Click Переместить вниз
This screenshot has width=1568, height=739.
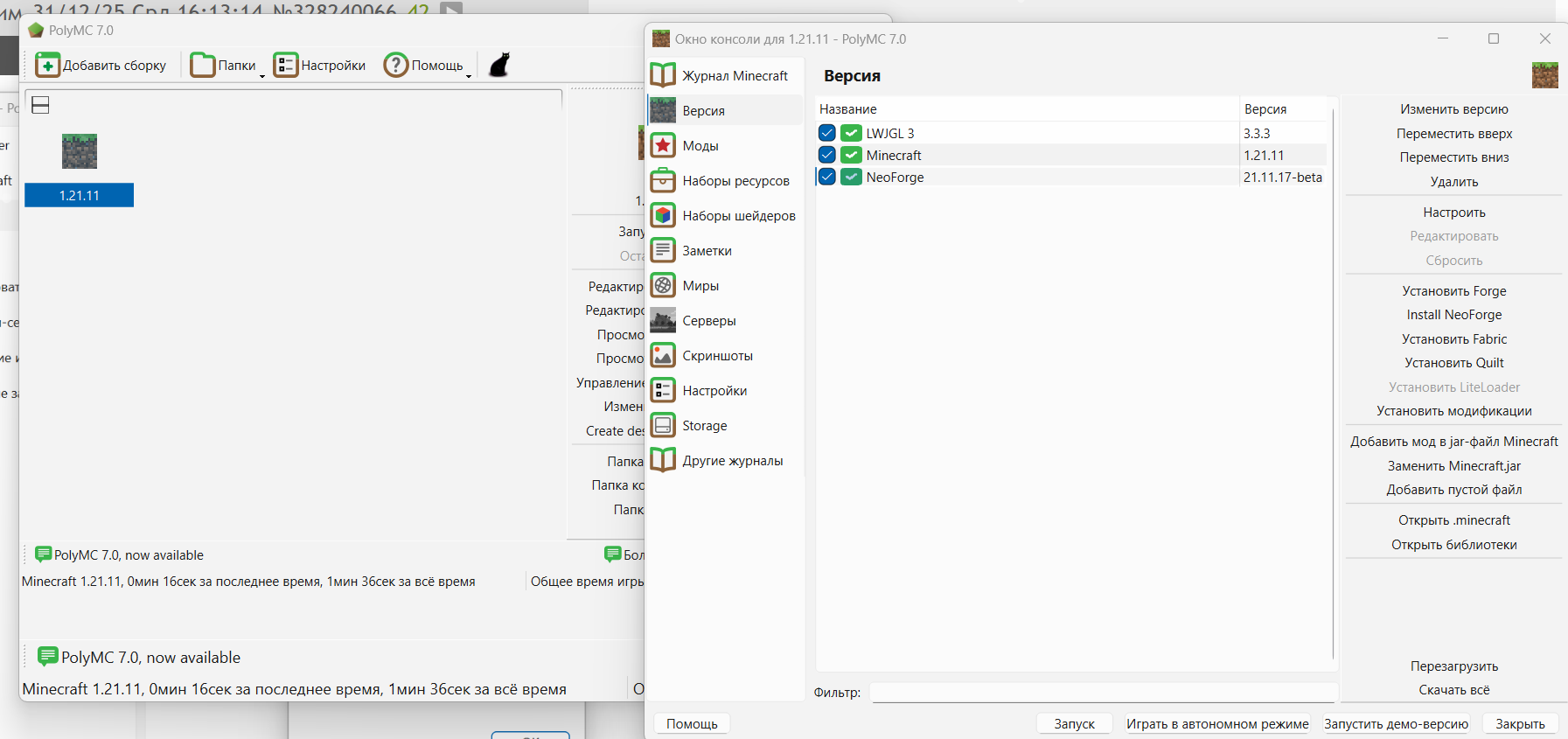pos(1453,157)
